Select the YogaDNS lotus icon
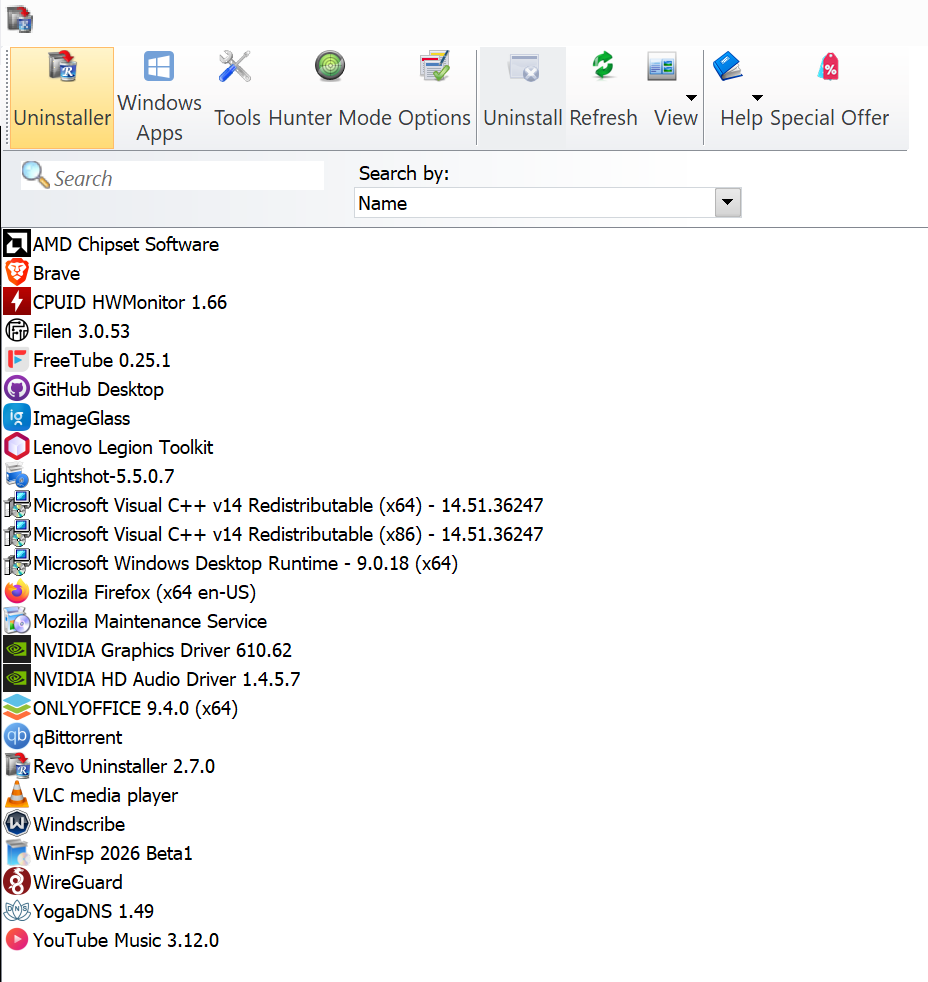Screen dimensions: 928x982 click(x=17, y=910)
